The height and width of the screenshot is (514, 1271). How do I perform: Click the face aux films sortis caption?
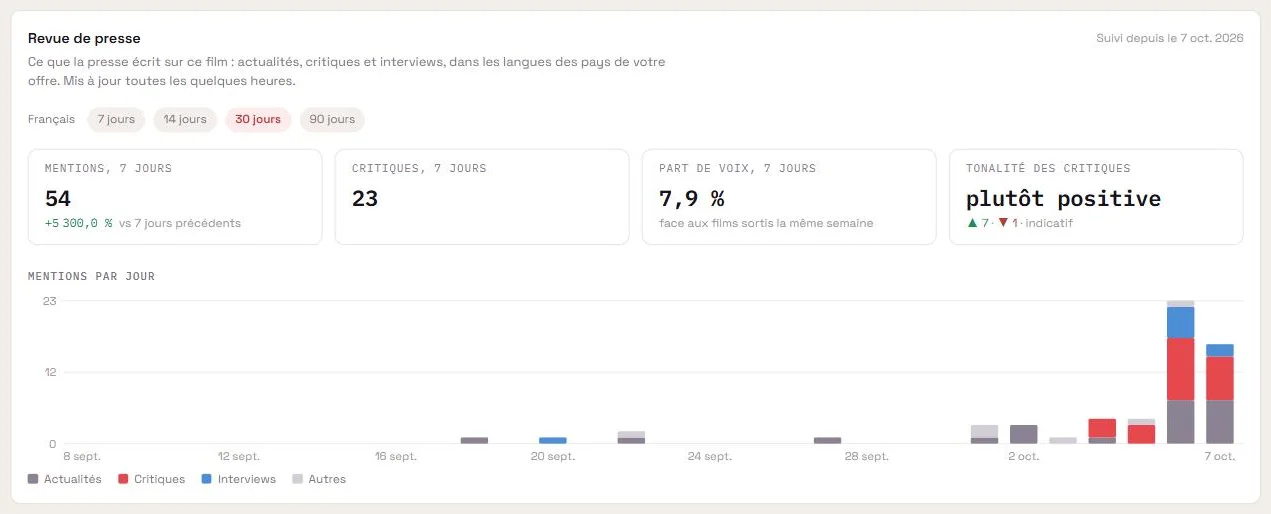click(x=766, y=223)
